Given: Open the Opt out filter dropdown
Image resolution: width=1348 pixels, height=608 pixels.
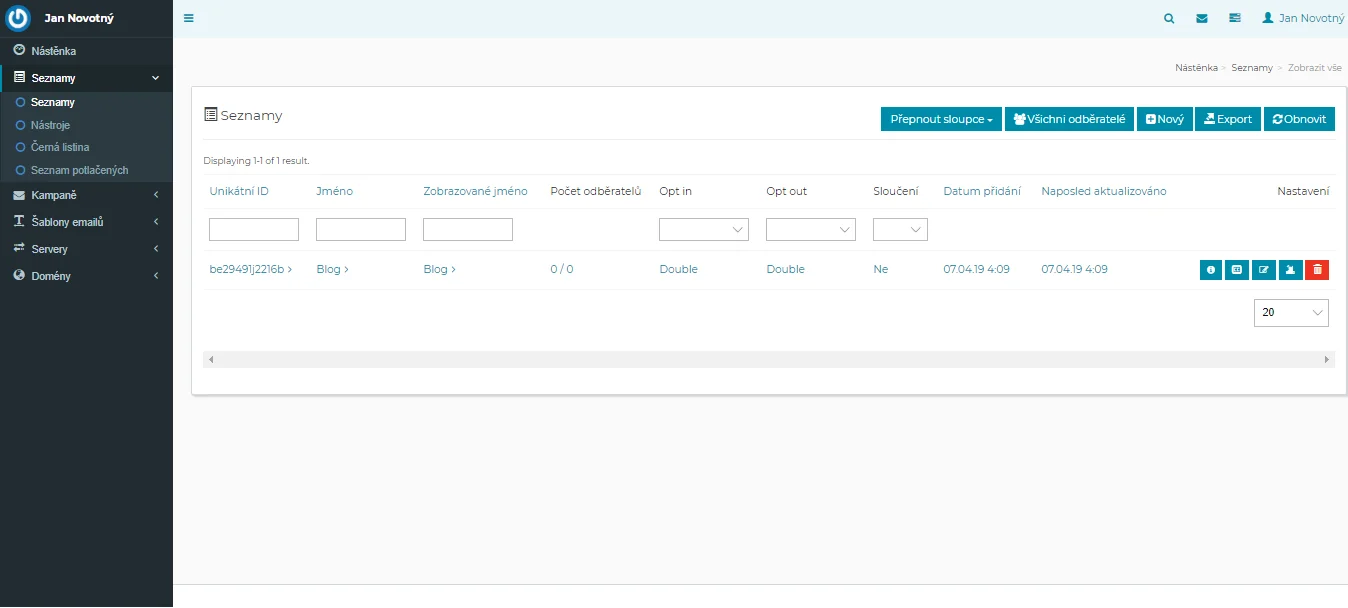Looking at the screenshot, I should pyautogui.click(x=811, y=230).
